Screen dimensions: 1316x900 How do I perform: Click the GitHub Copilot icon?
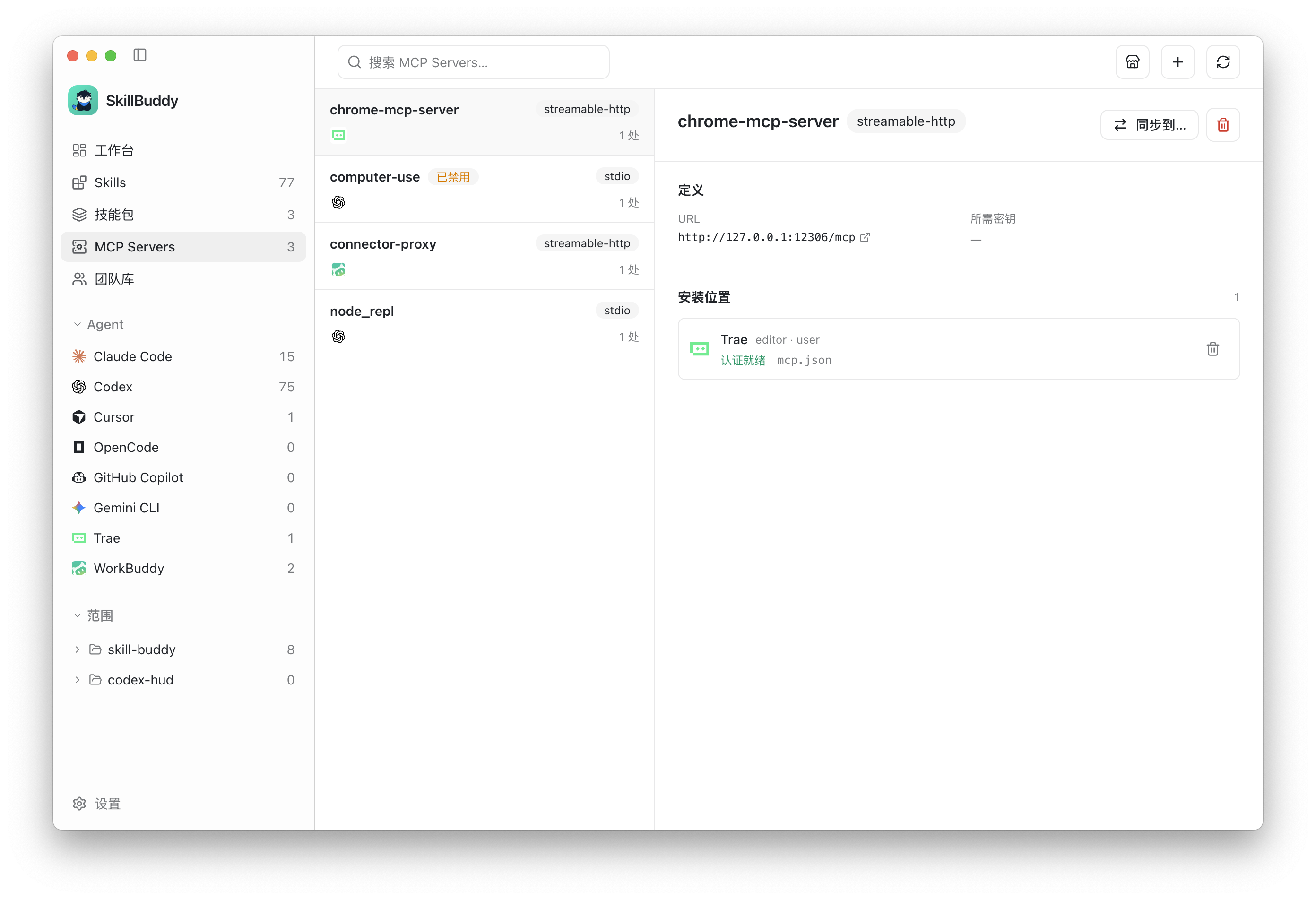[79, 477]
